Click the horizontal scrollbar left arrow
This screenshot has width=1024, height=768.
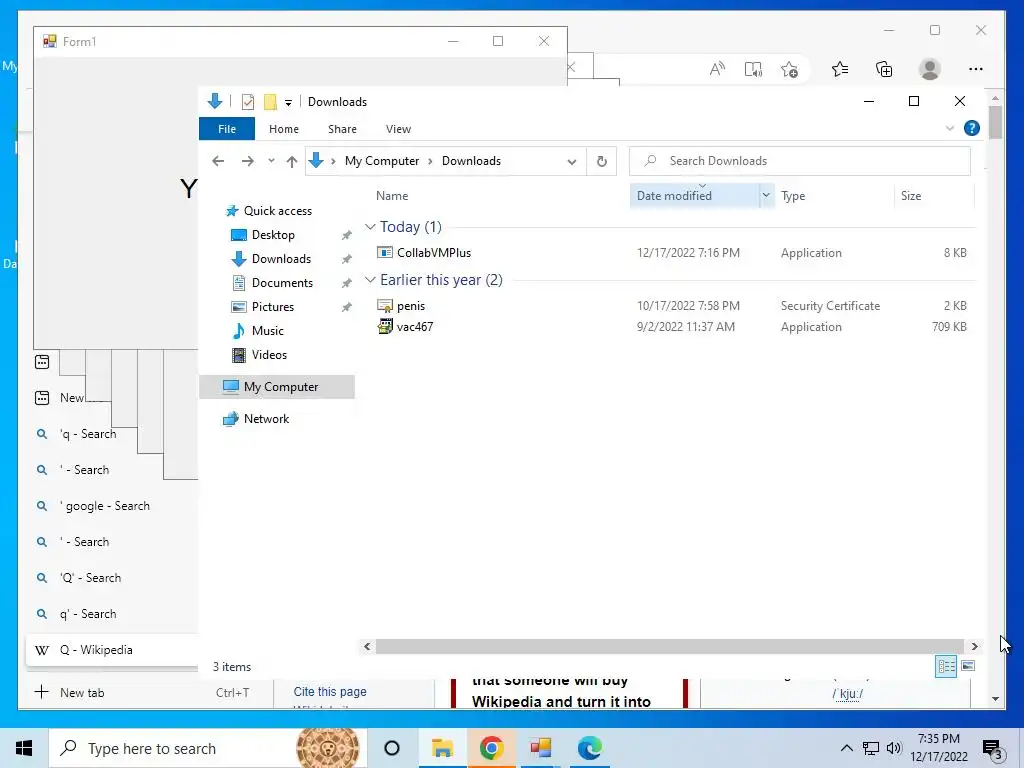367,647
